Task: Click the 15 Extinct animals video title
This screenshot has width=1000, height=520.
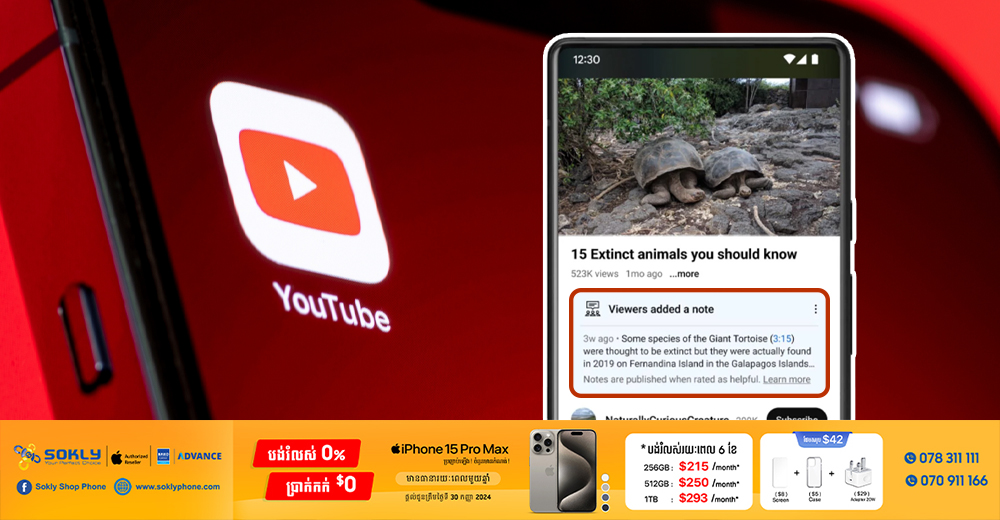Action: pyautogui.click(x=683, y=254)
